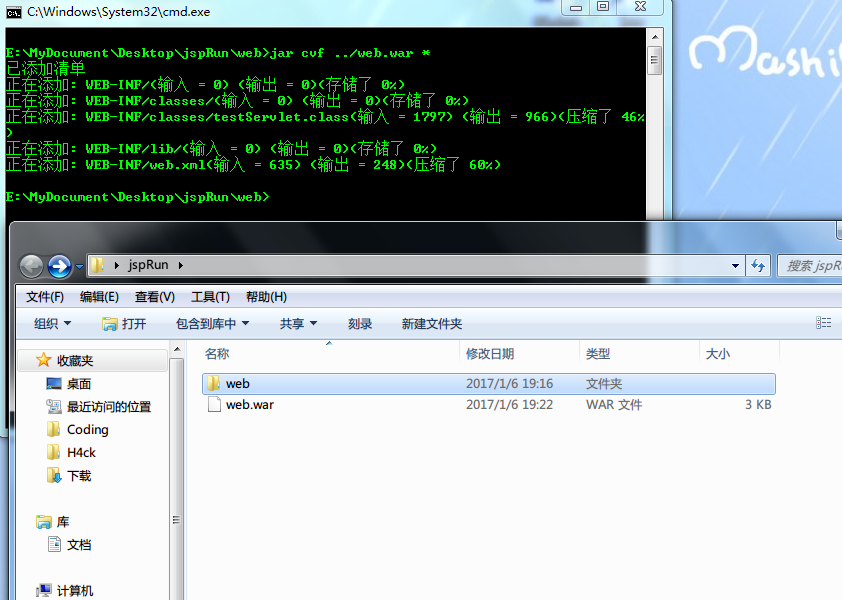Open the 共享 dropdown
This screenshot has width=842, height=600.
(x=299, y=323)
